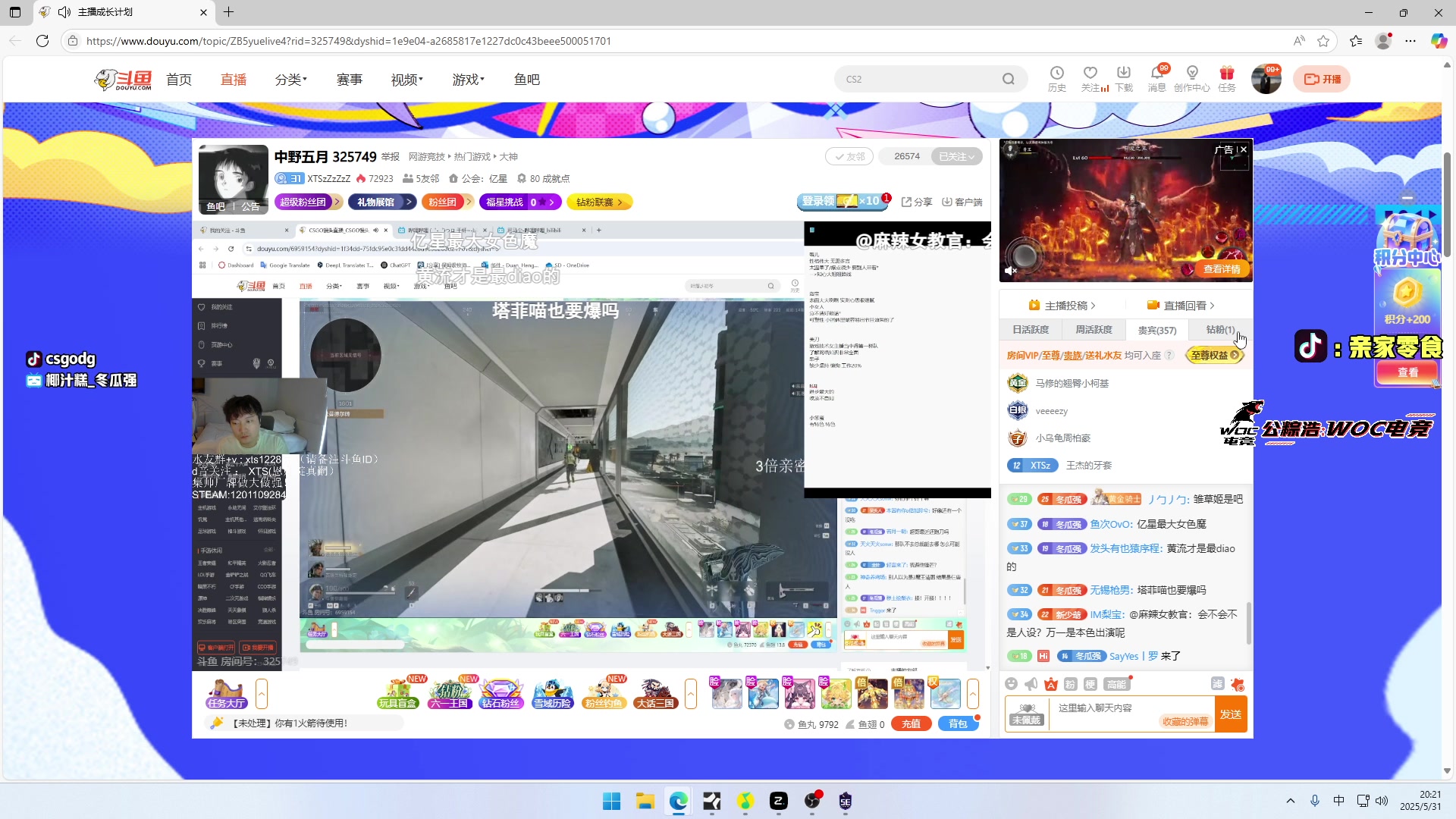Select the cat-girl gift thumbnail

point(799,693)
